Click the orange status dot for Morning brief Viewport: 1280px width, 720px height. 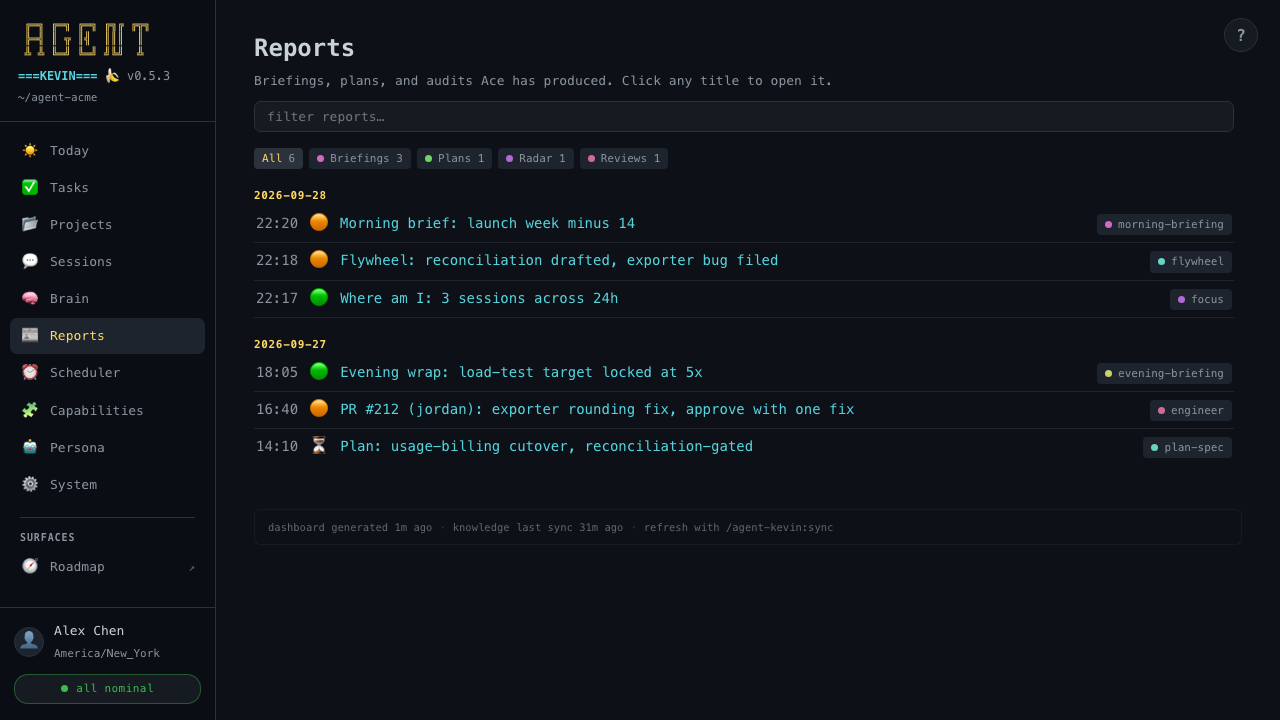coord(319,222)
